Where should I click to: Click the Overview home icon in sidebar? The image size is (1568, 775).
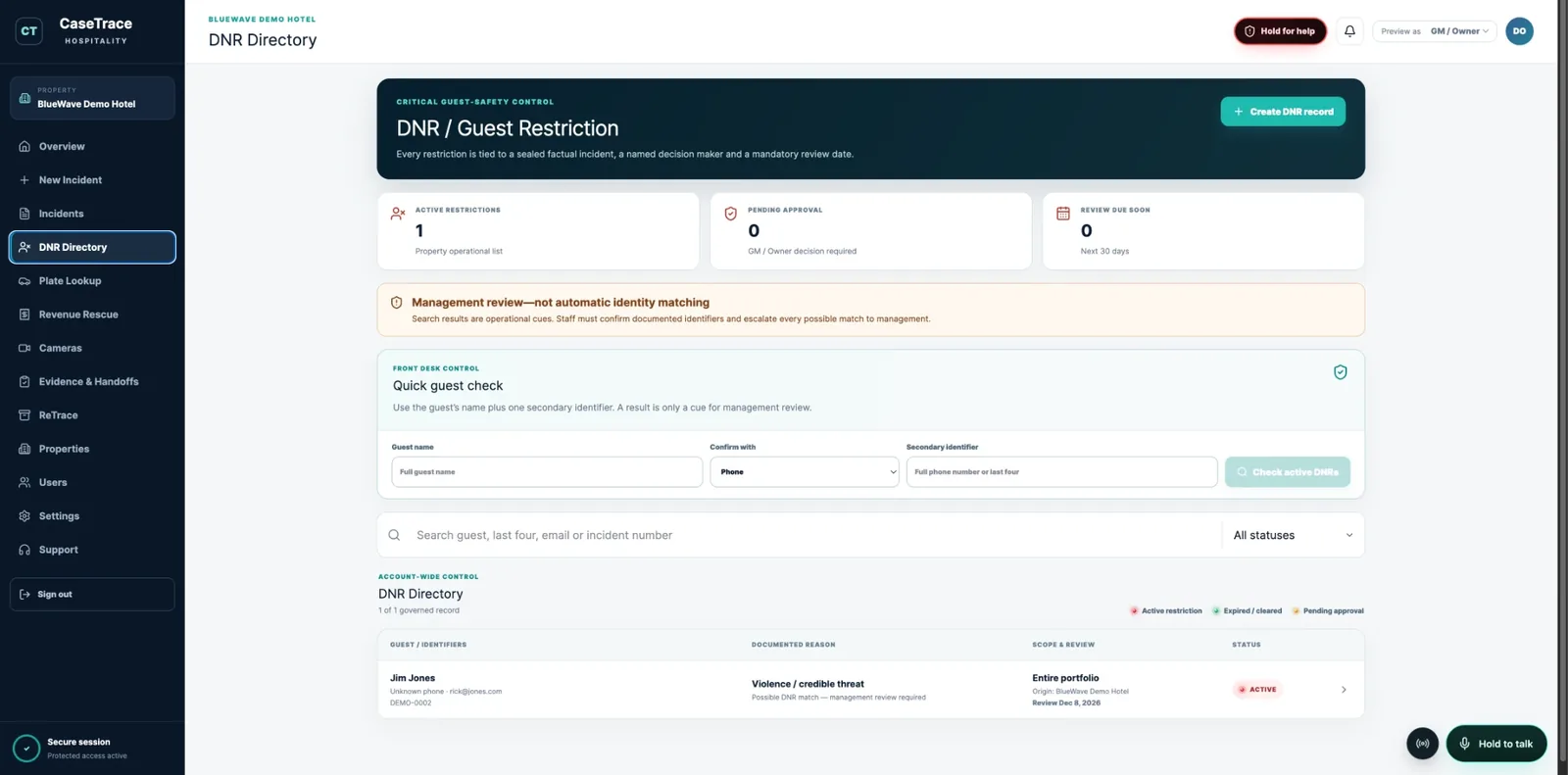(24, 147)
